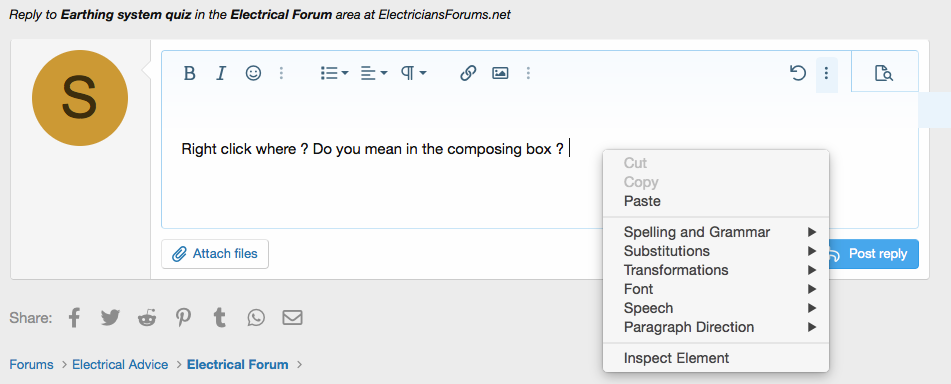Share via the Tumblr icon
This screenshot has height=384, width=951.
(220, 317)
